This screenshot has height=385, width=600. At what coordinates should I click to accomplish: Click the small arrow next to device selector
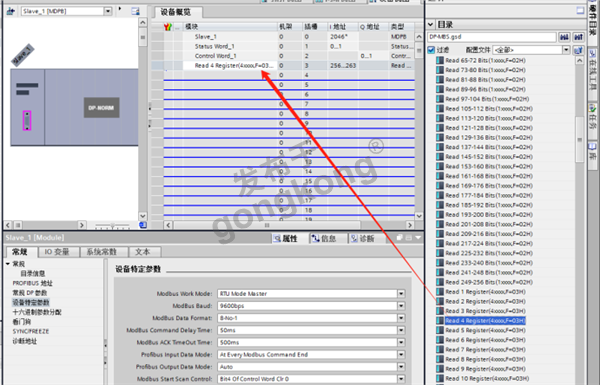(120, 8)
